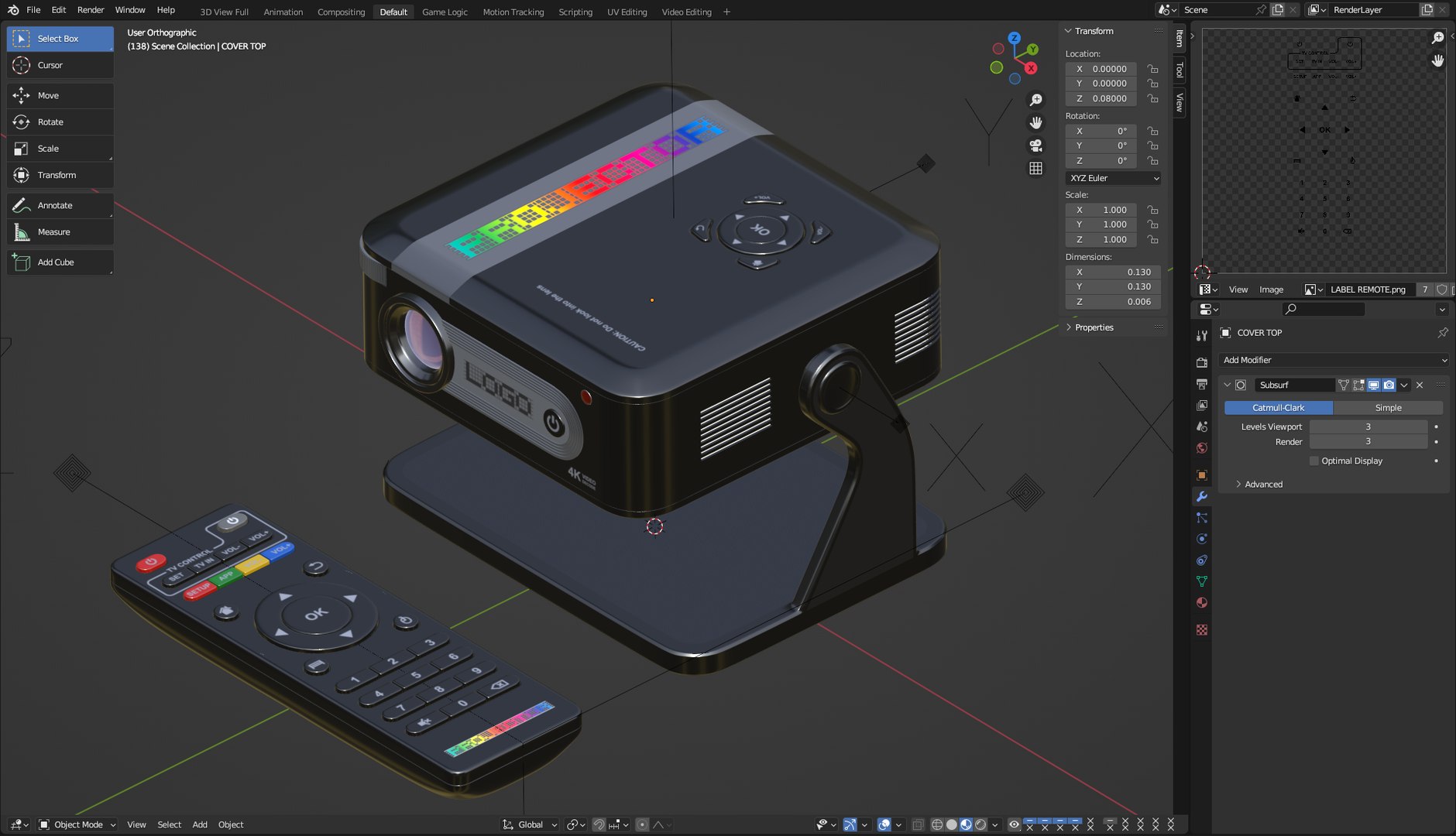Viewport: 1456px width, 836px height.
Task: Open the Object menu in viewport header
Action: (231, 824)
